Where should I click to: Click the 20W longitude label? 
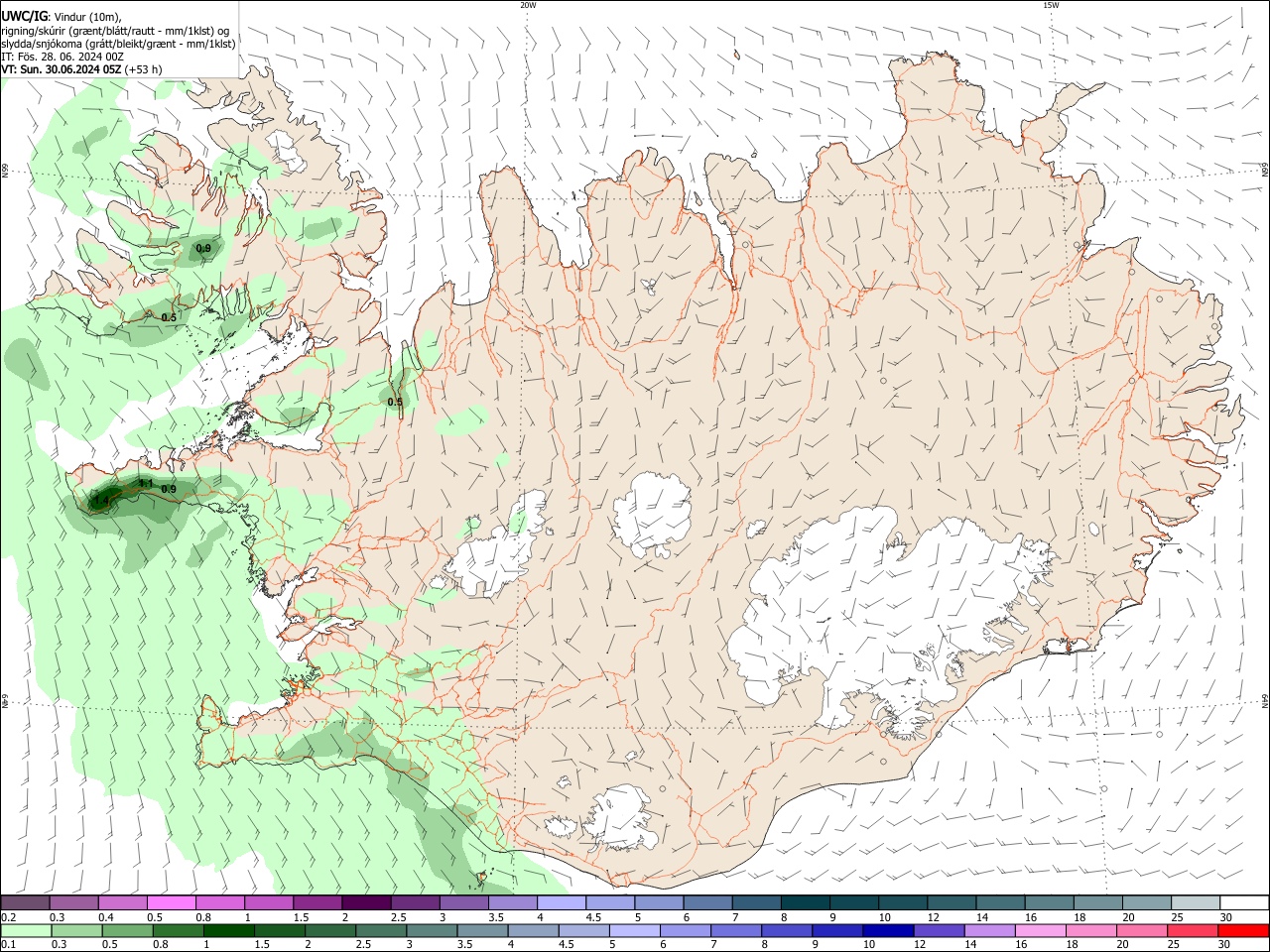point(528,5)
